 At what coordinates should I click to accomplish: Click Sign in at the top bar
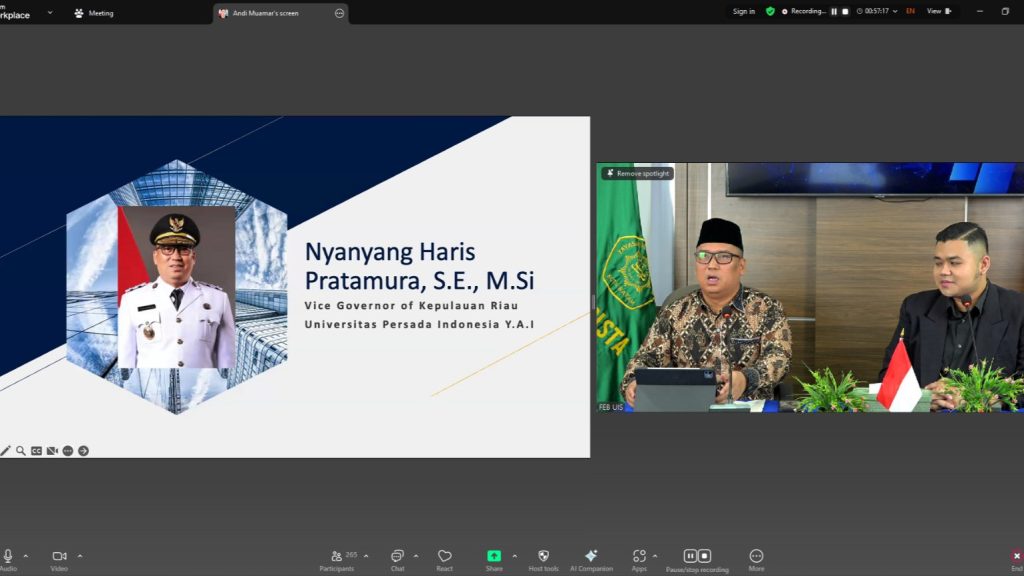coord(743,12)
